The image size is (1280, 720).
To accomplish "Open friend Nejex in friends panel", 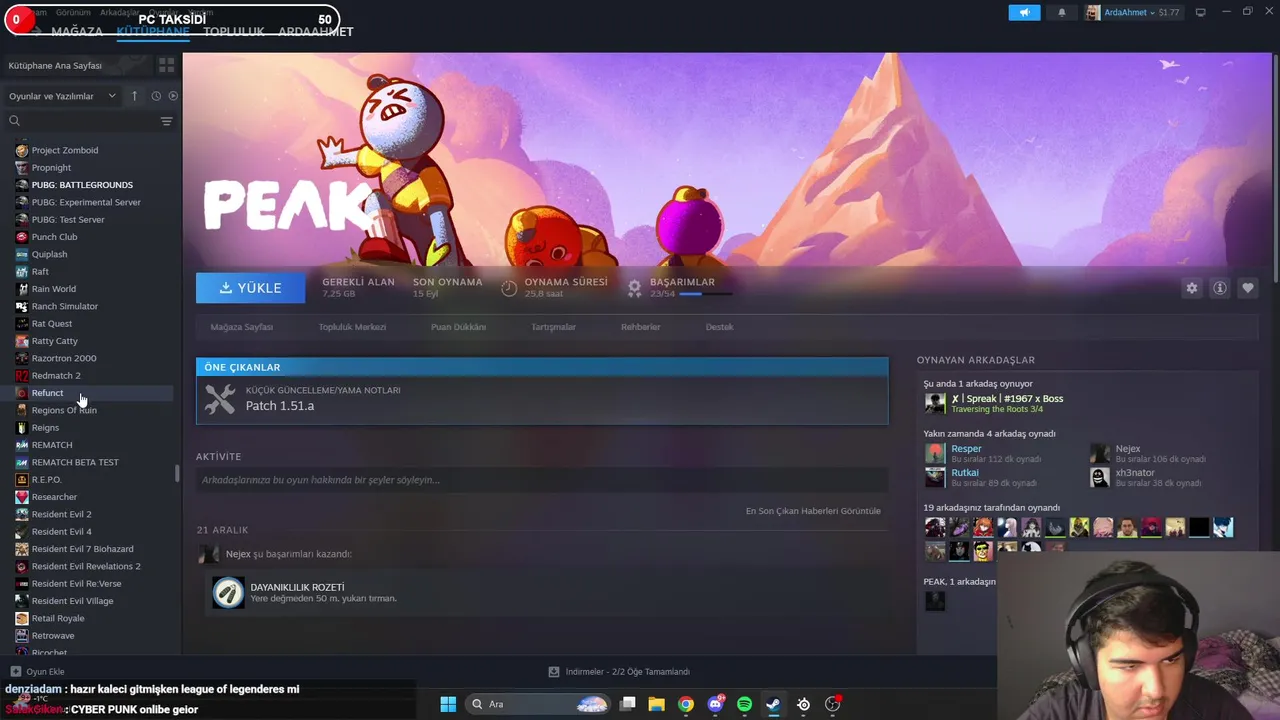I will coord(1128,449).
